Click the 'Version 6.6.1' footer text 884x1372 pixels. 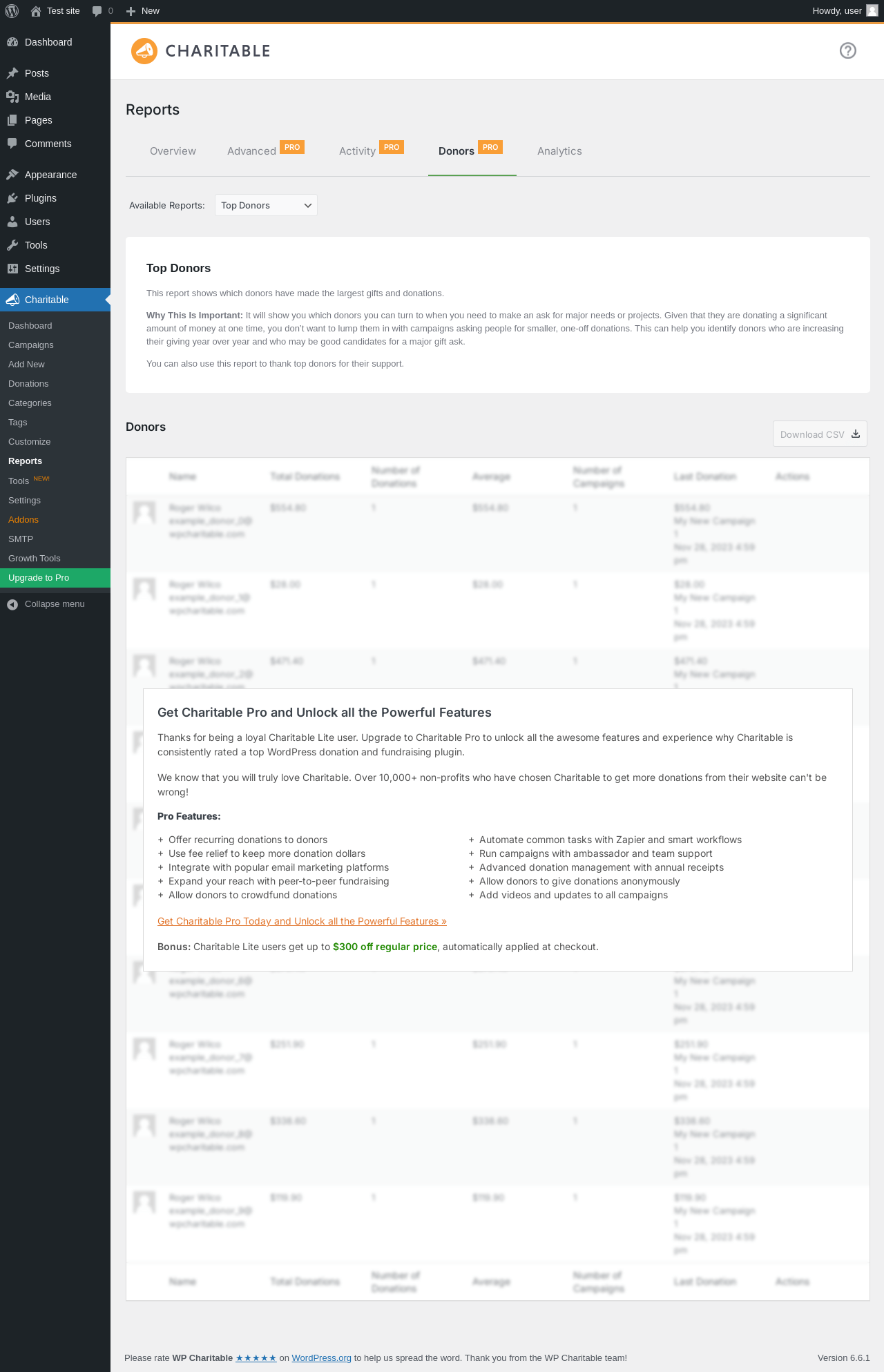coord(844,1357)
